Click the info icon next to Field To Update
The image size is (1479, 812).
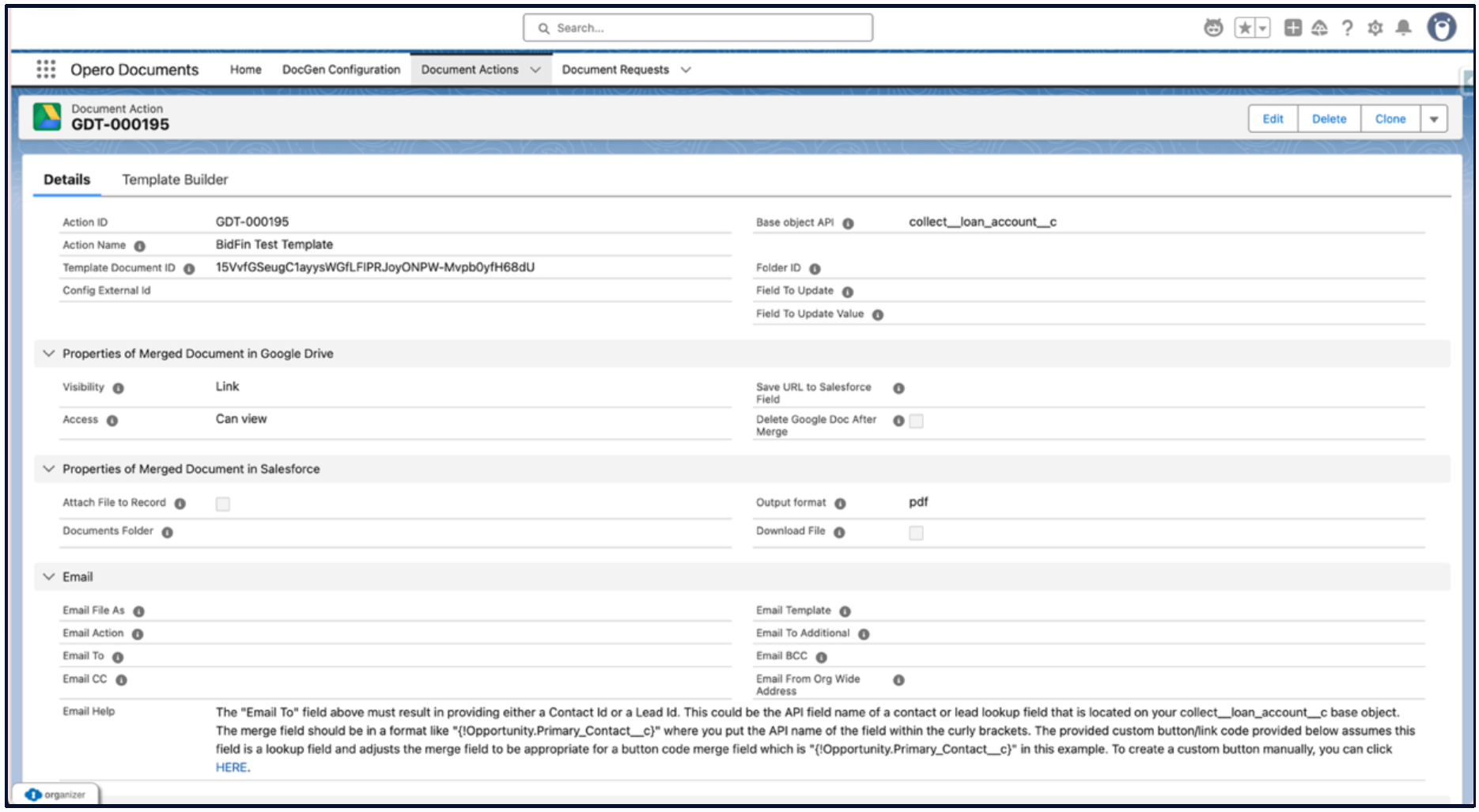pos(848,292)
